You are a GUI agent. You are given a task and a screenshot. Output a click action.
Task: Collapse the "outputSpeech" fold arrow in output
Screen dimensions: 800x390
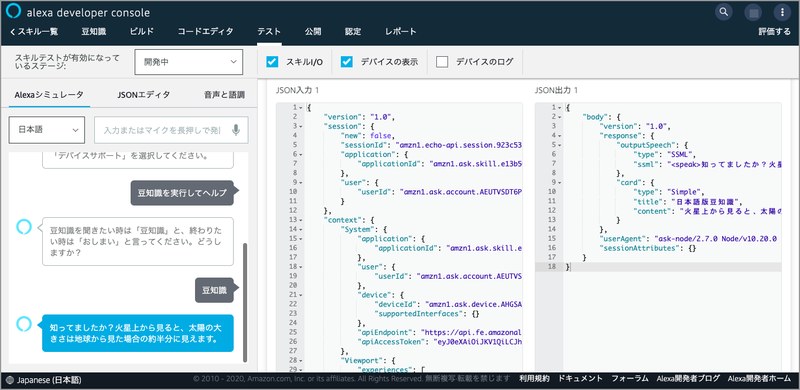click(560, 145)
